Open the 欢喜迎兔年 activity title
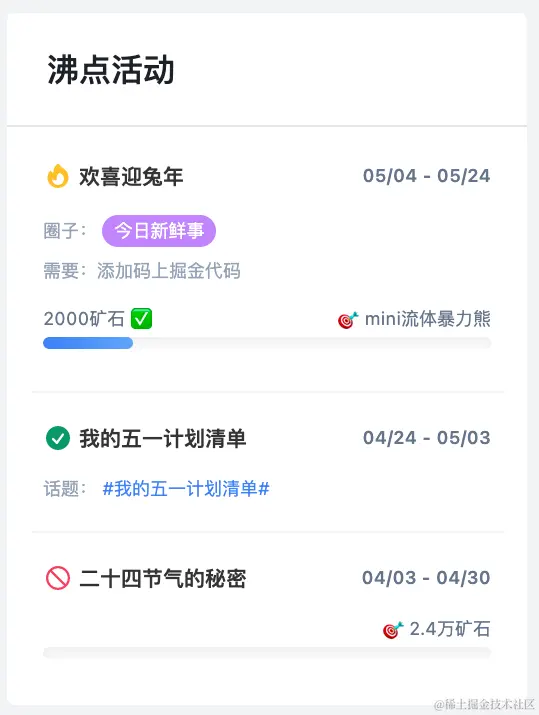 [131, 176]
